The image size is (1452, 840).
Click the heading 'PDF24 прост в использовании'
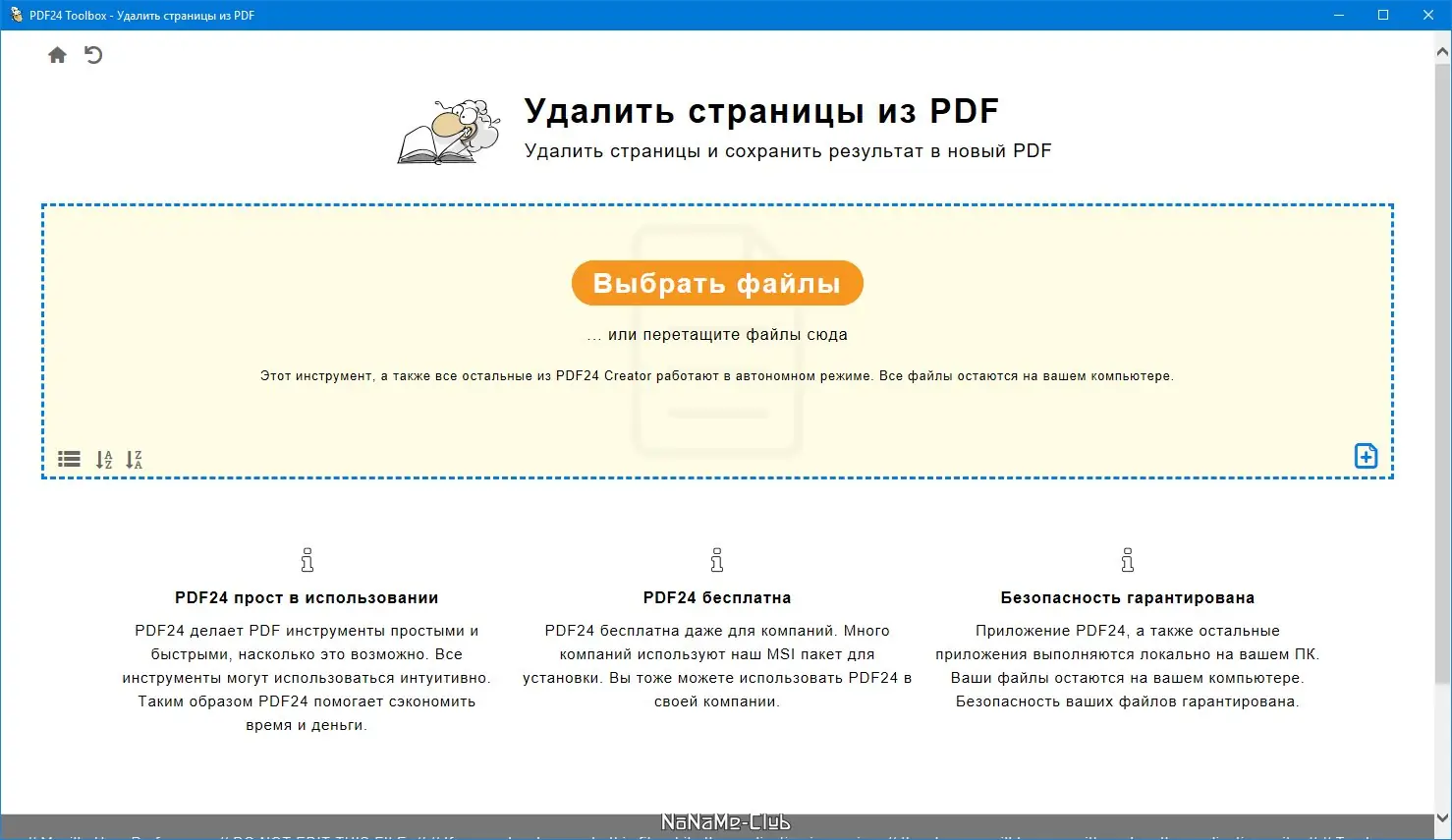coord(307,597)
